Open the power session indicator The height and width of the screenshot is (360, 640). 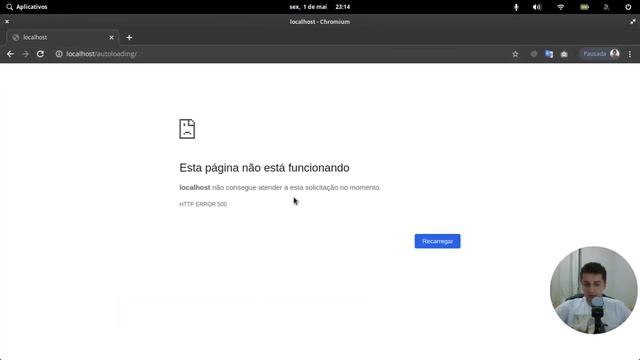pos(628,7)
